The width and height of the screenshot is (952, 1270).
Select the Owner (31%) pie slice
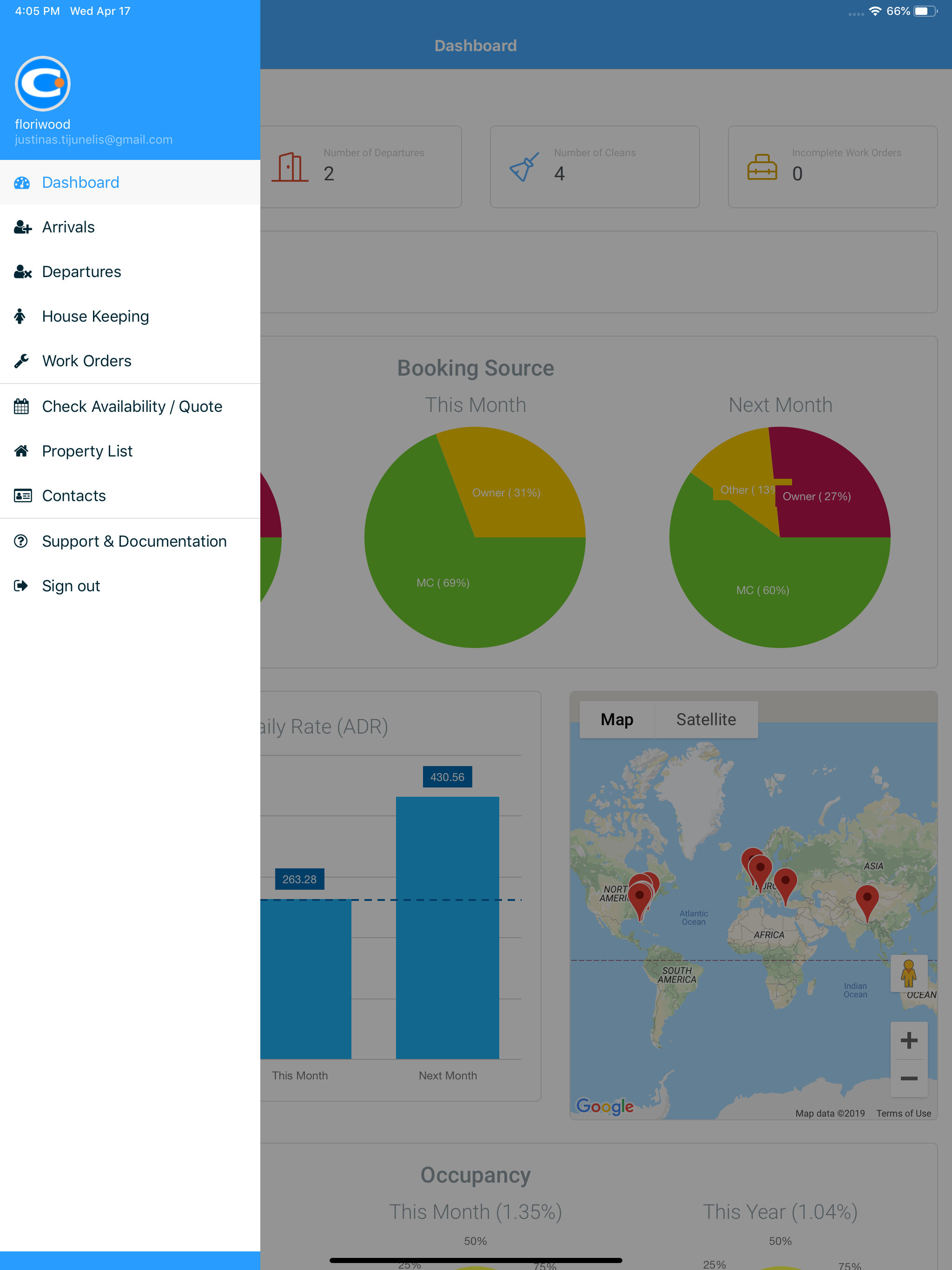pyautogui.click(x=506, y=493)
